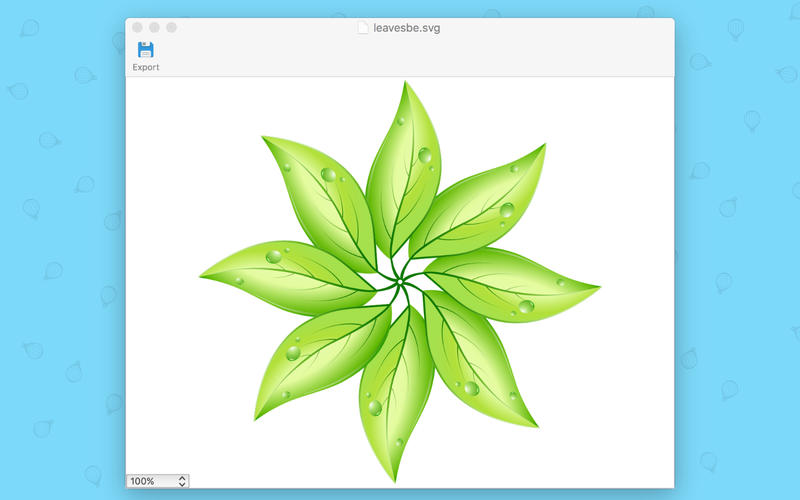The image size is (800, 500).
Task: Maximize the leavesbe.svg window
Action: tap(171, 28)
